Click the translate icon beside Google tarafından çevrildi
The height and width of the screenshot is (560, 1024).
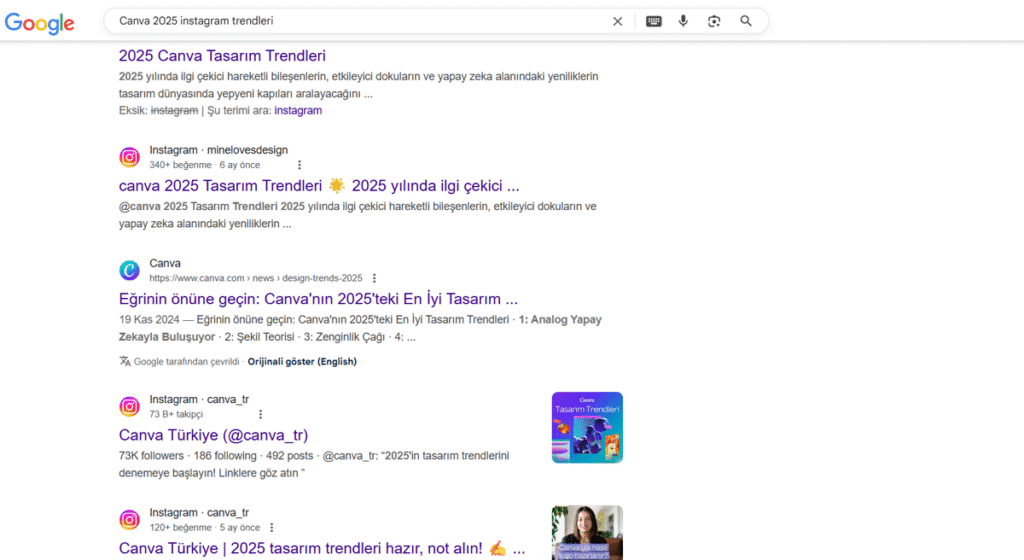(125, 361)
